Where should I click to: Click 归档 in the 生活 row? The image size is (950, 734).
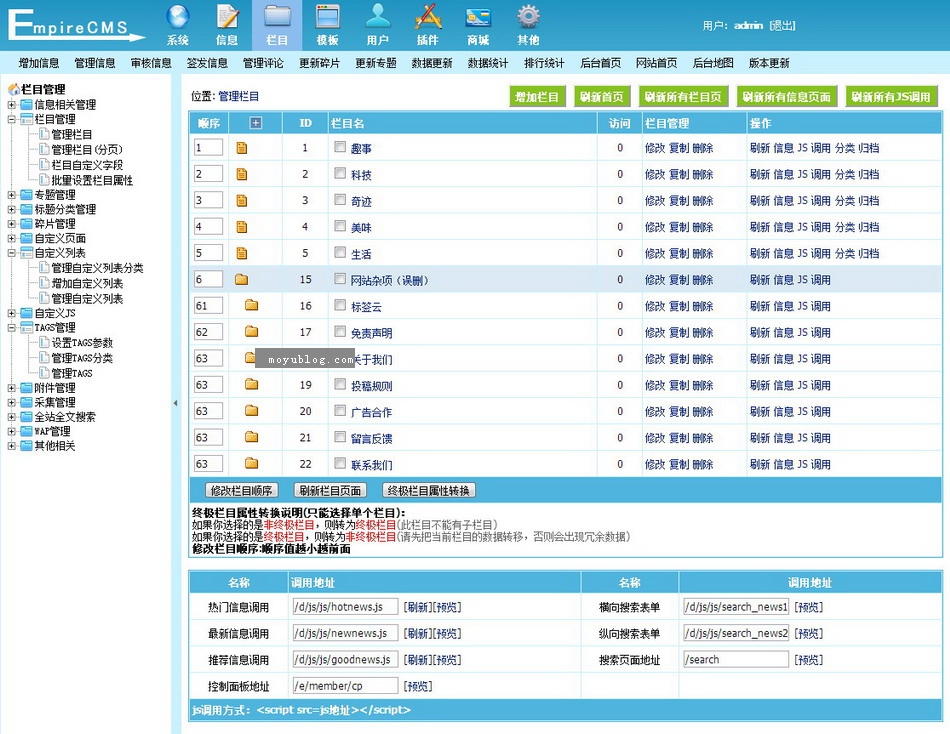(869, 253)
